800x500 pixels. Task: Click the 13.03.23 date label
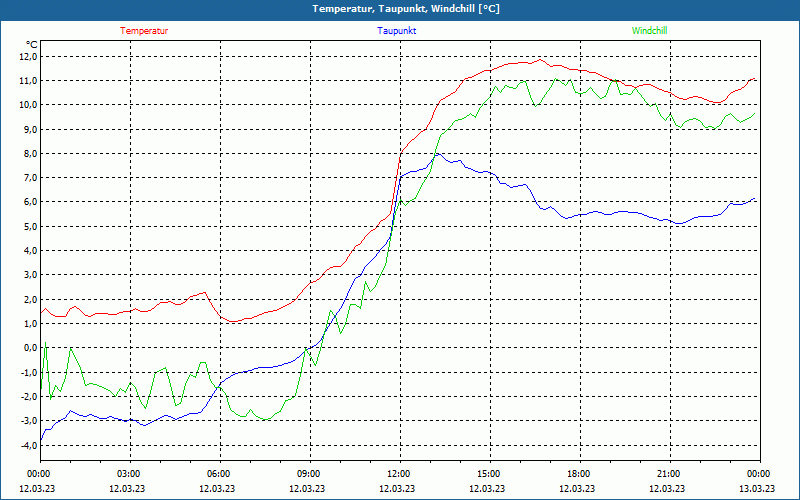757,488
